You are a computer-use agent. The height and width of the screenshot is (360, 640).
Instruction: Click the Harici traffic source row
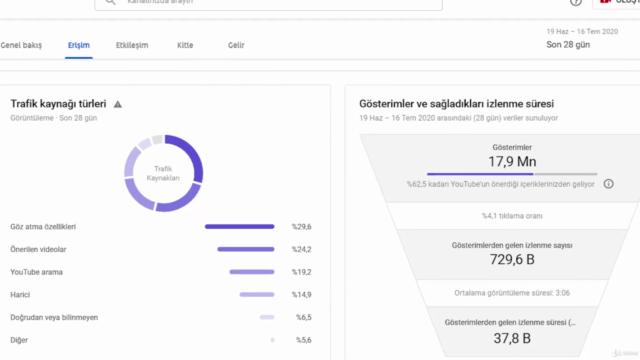[x=161, y=295]
